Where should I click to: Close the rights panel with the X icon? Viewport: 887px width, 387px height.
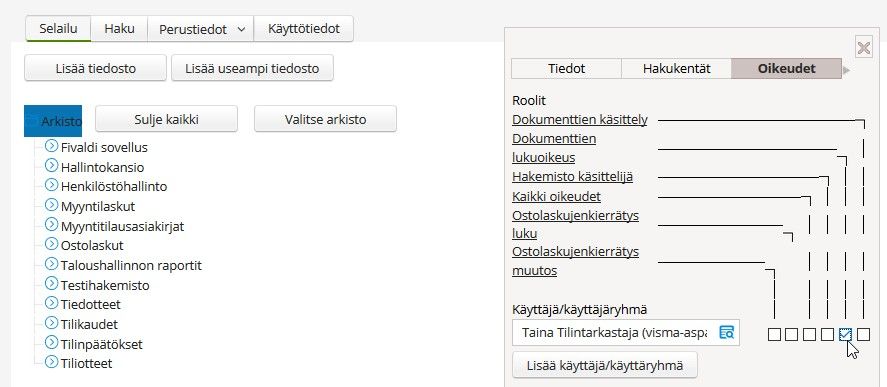(864, 48)
